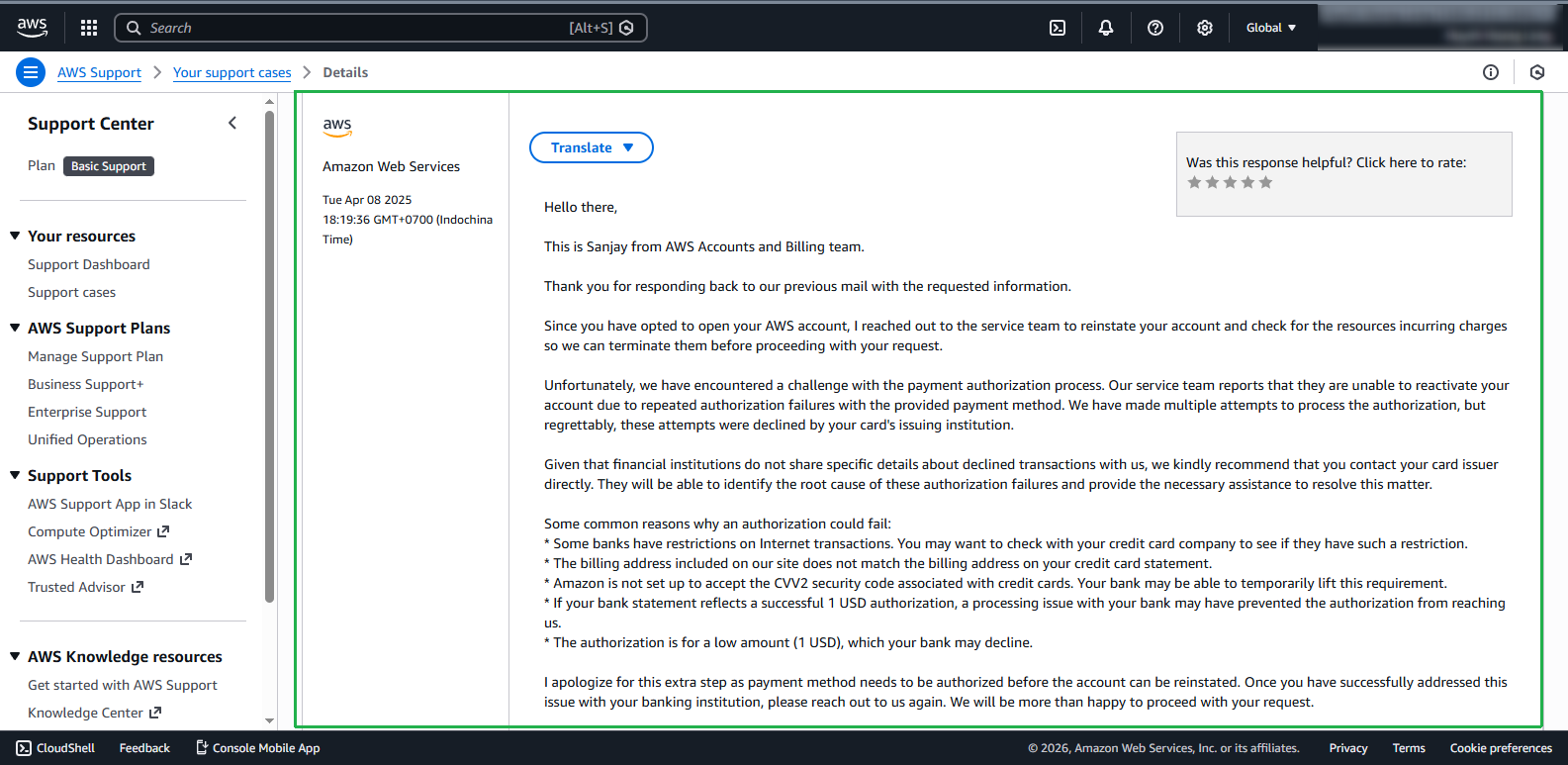Viewport: 1568px width, 765px height.
Task: Click the external link icon beside Trusted Advisor
Action: [x=138, y=587]
